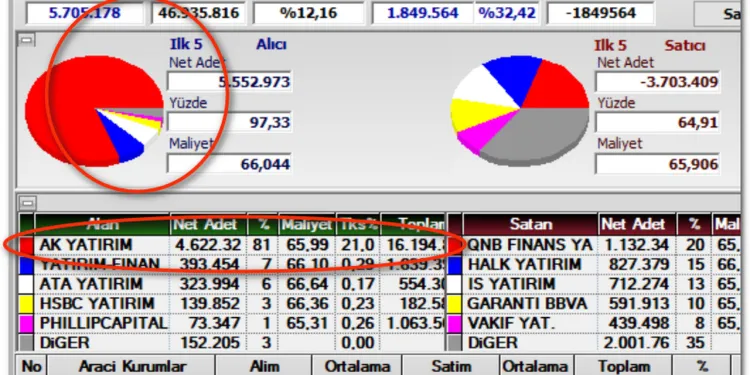Click the magenta swatch beside VAKIF YAT.
The image size is (750, 375).
(x=454, y=323)
